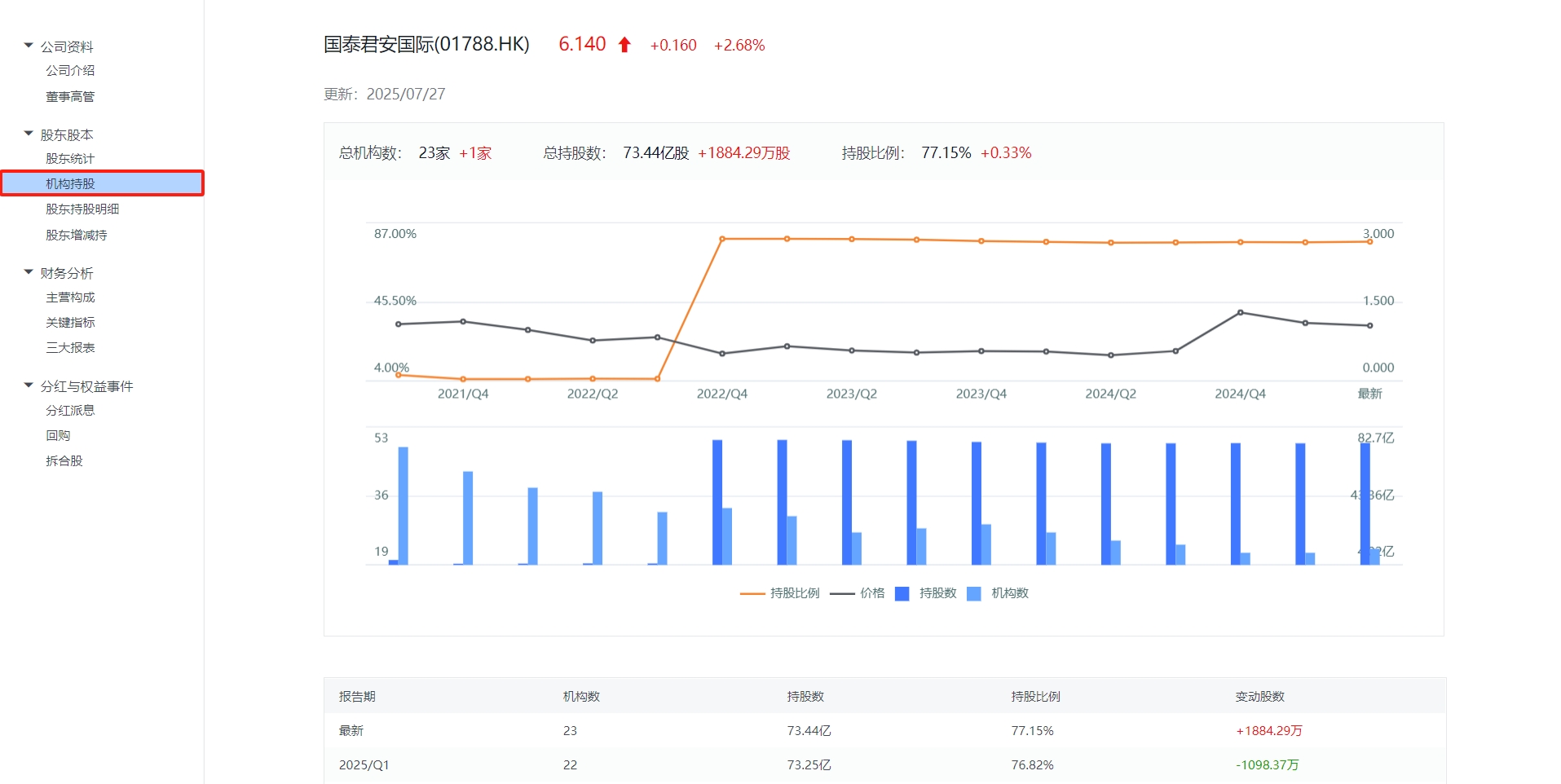Click update date 2025/07/27

(406, 94)
